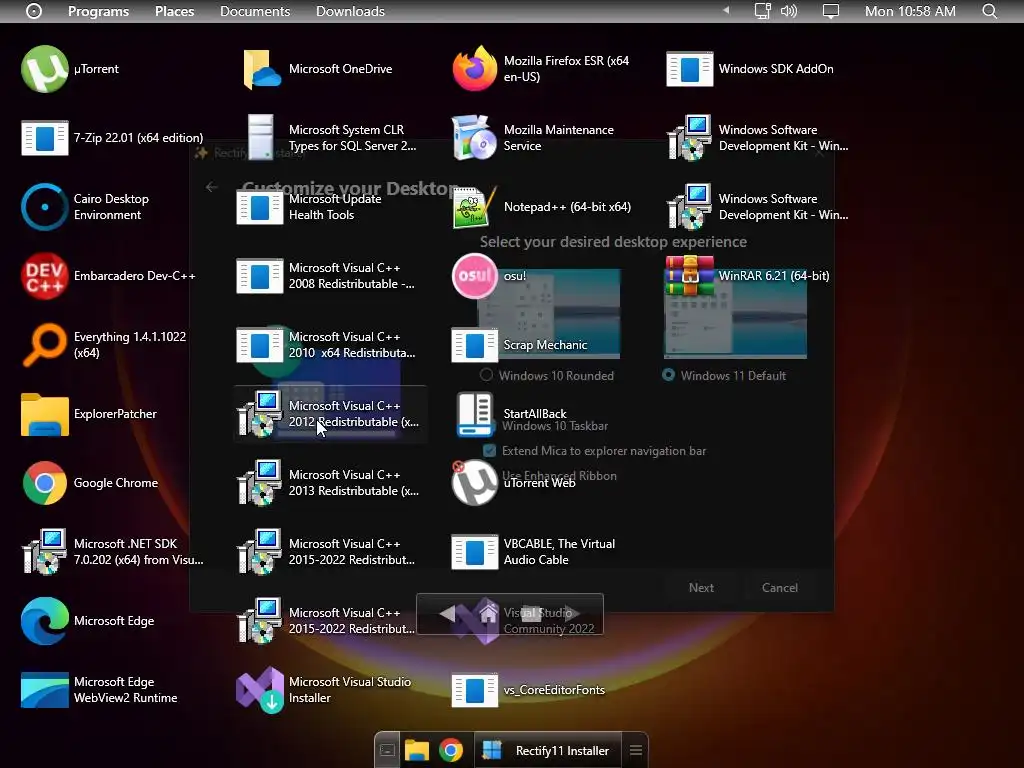Toggle Extend Mica to explorer navigation bar
The image size is (1024, 768).
(x=489, y=451)
